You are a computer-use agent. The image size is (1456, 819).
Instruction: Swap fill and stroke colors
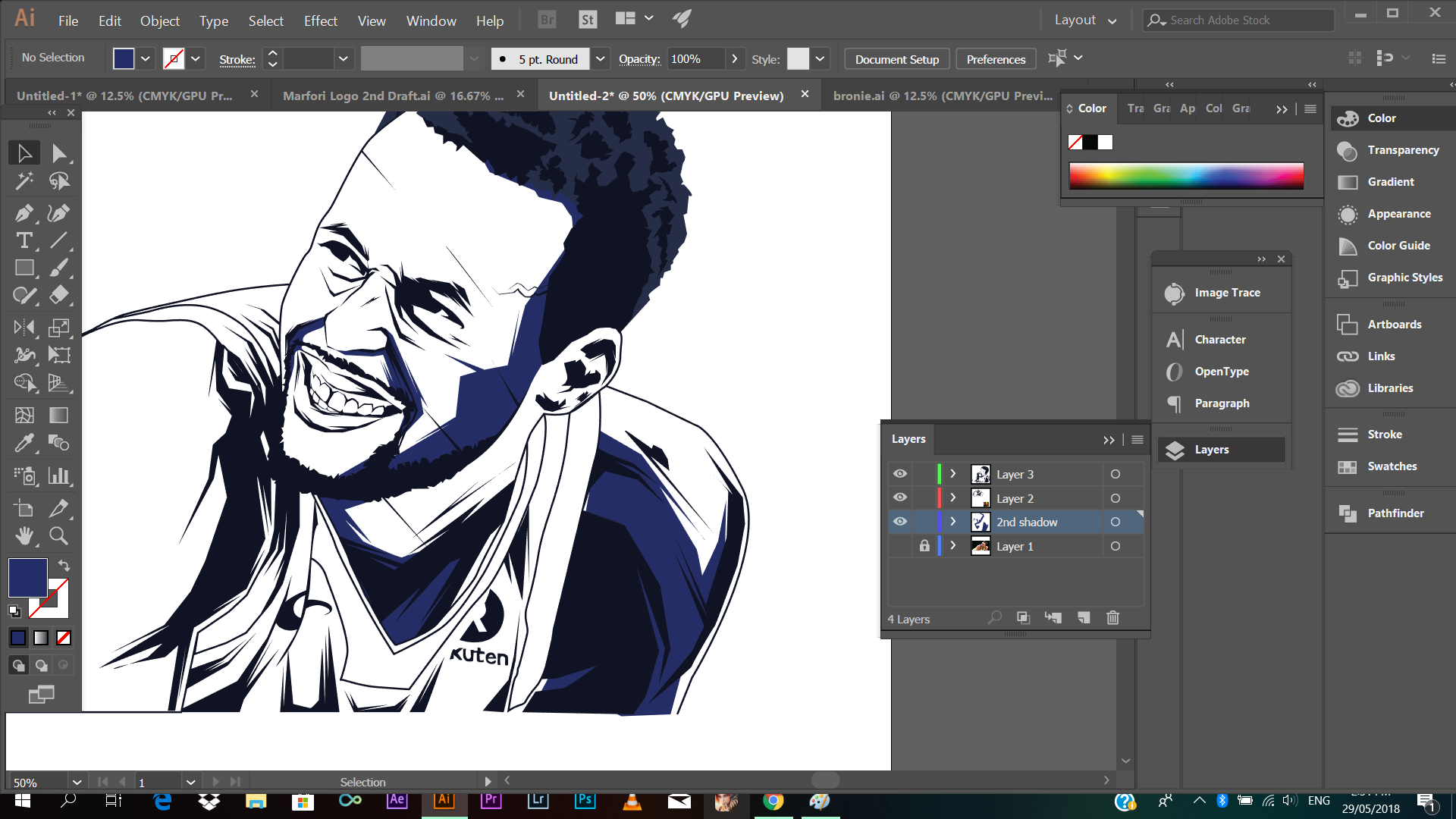pos(64,566)
